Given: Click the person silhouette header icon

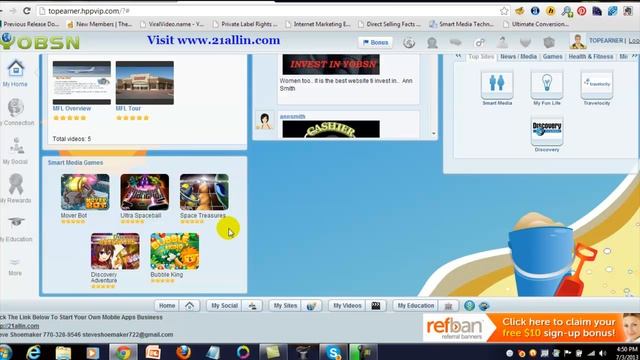Looking at the screenshot, I should 432,42.
